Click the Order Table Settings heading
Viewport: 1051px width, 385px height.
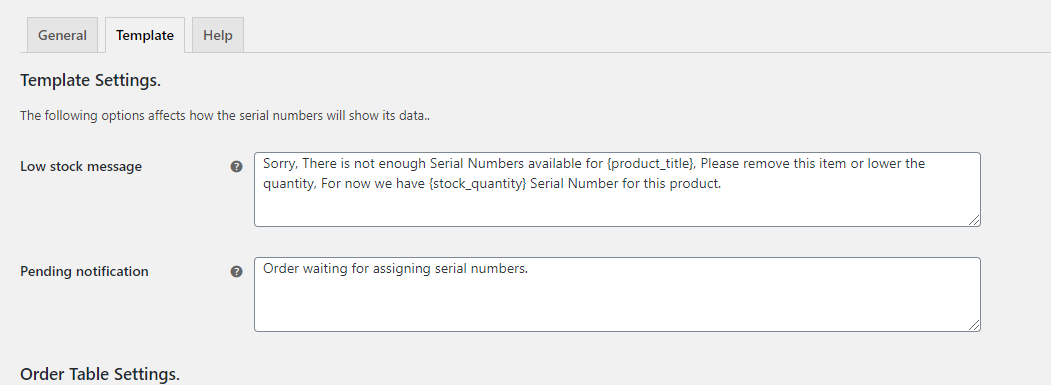pos(100,374)
